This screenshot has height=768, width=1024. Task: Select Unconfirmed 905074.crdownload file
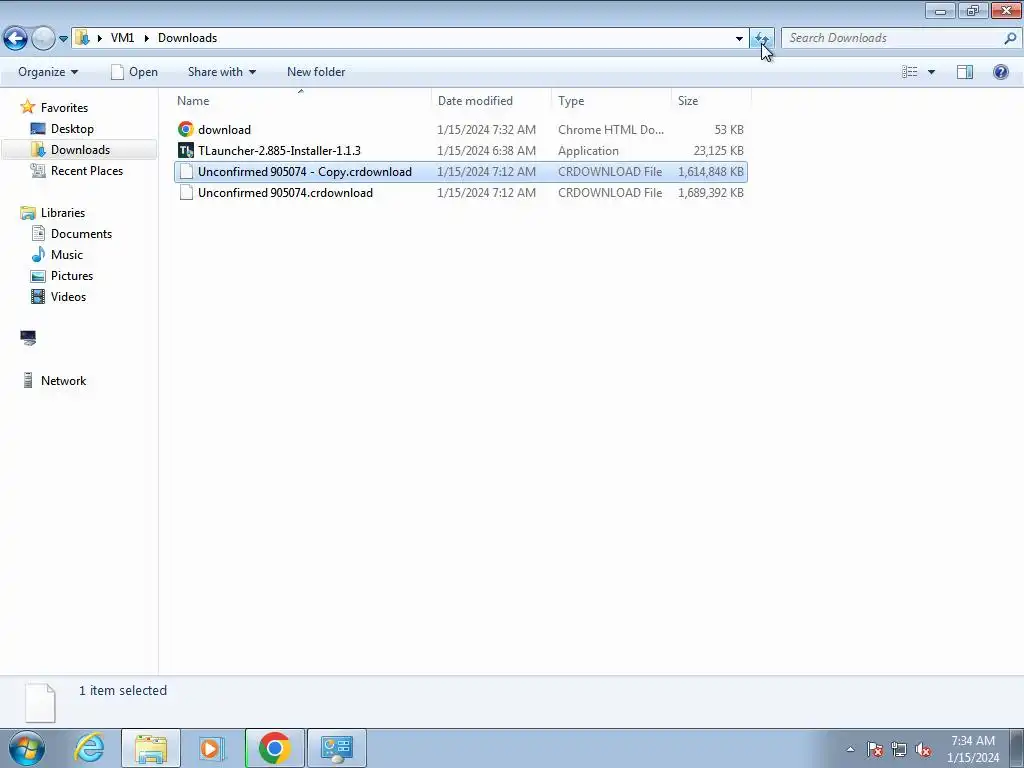click(x=460, y=193)
